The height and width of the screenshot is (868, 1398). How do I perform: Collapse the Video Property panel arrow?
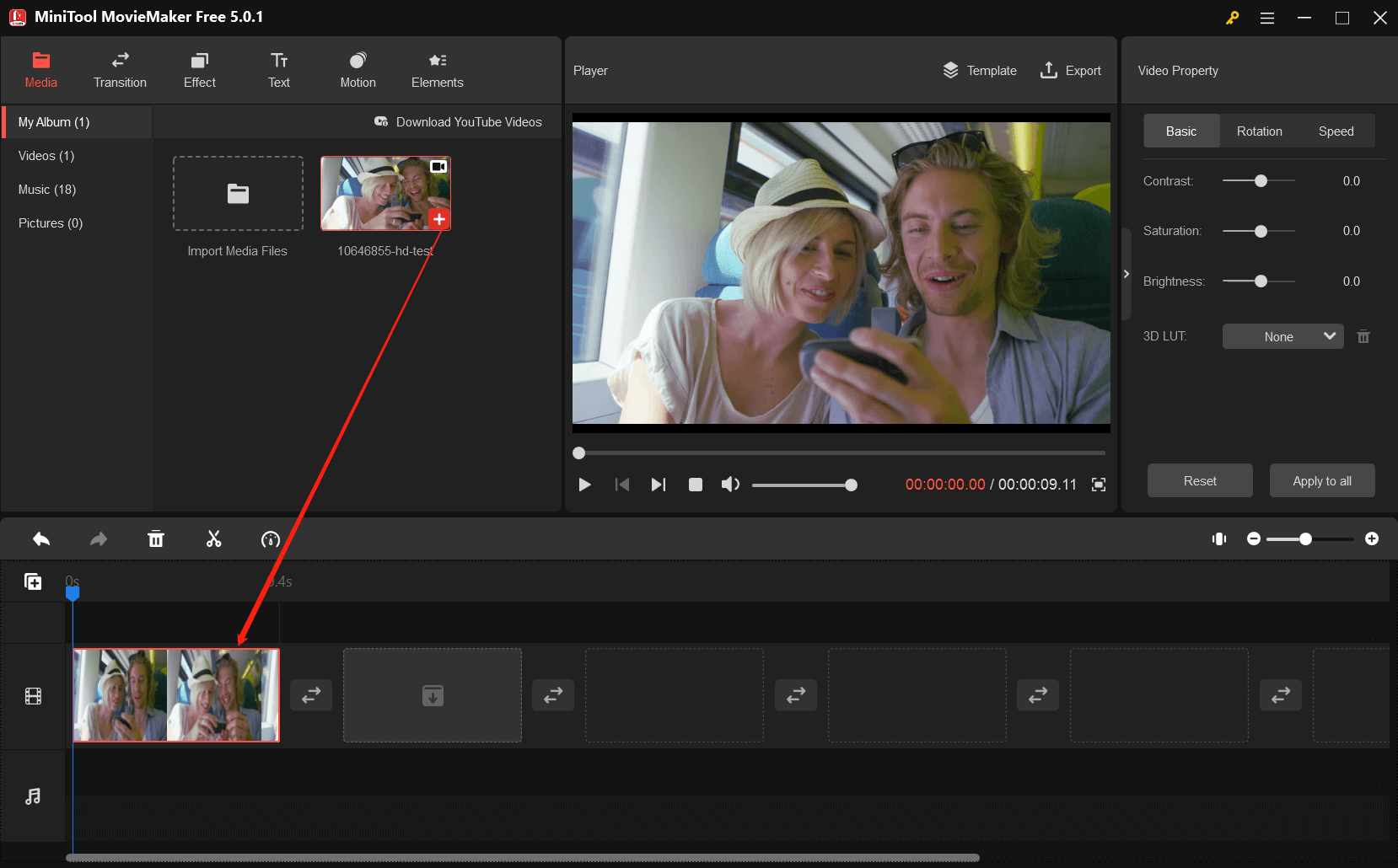[x=1126, y=274]
